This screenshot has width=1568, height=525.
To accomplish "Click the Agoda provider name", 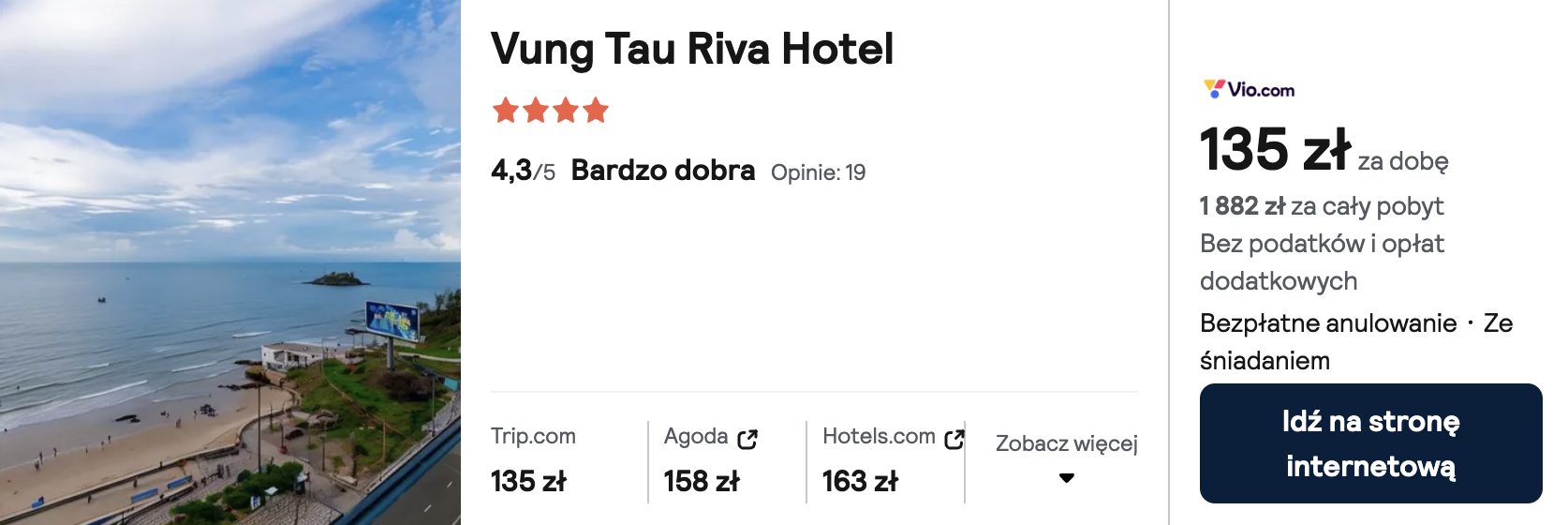I will (696, 436).
